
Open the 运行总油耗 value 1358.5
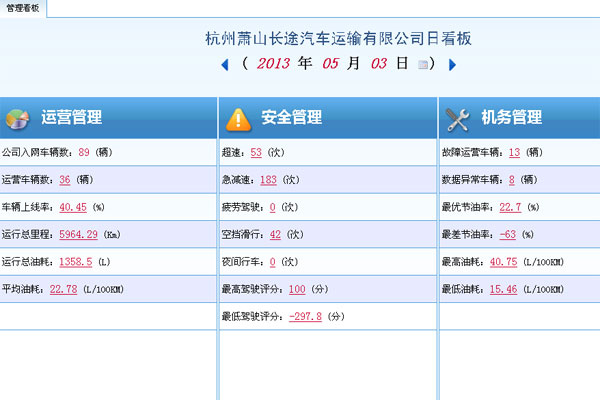(x=76, y=262)
